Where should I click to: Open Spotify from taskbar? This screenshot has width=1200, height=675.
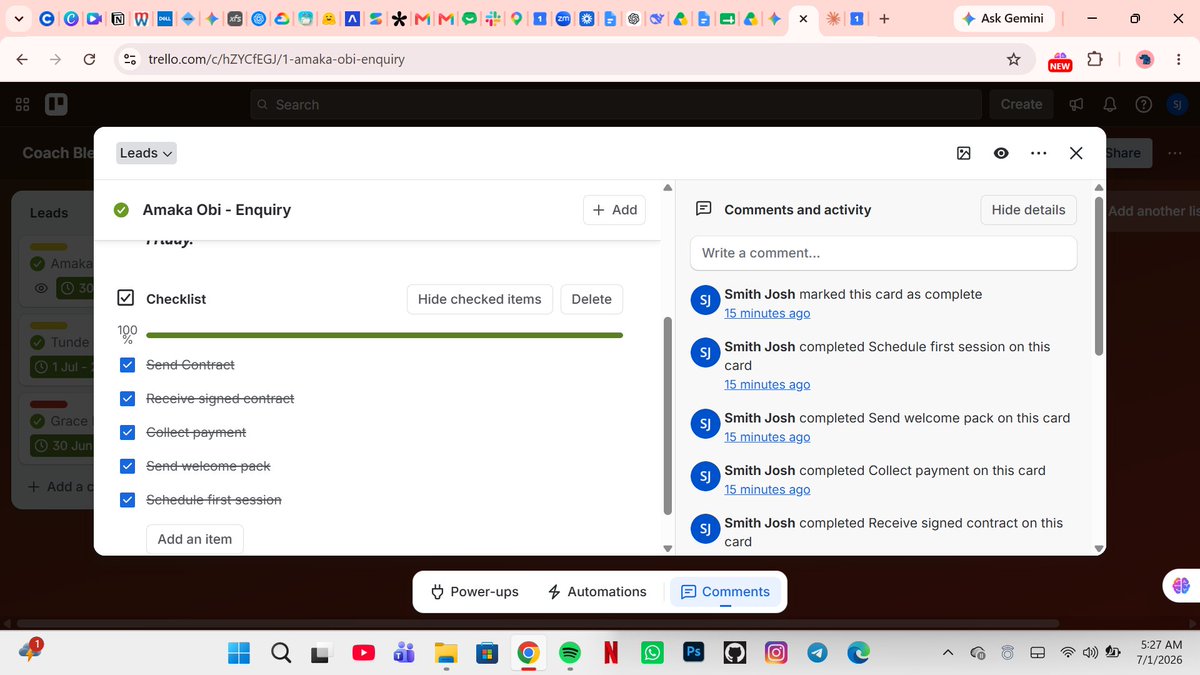click(570, 653)
